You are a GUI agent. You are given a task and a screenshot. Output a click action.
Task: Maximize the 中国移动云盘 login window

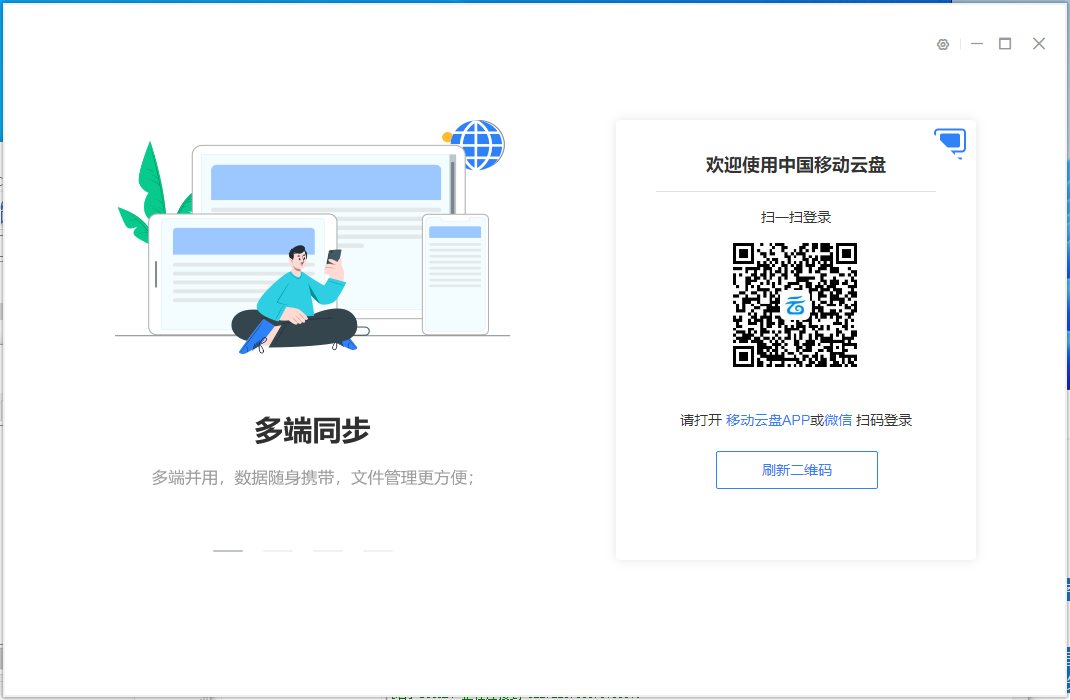coord(1005,44)
